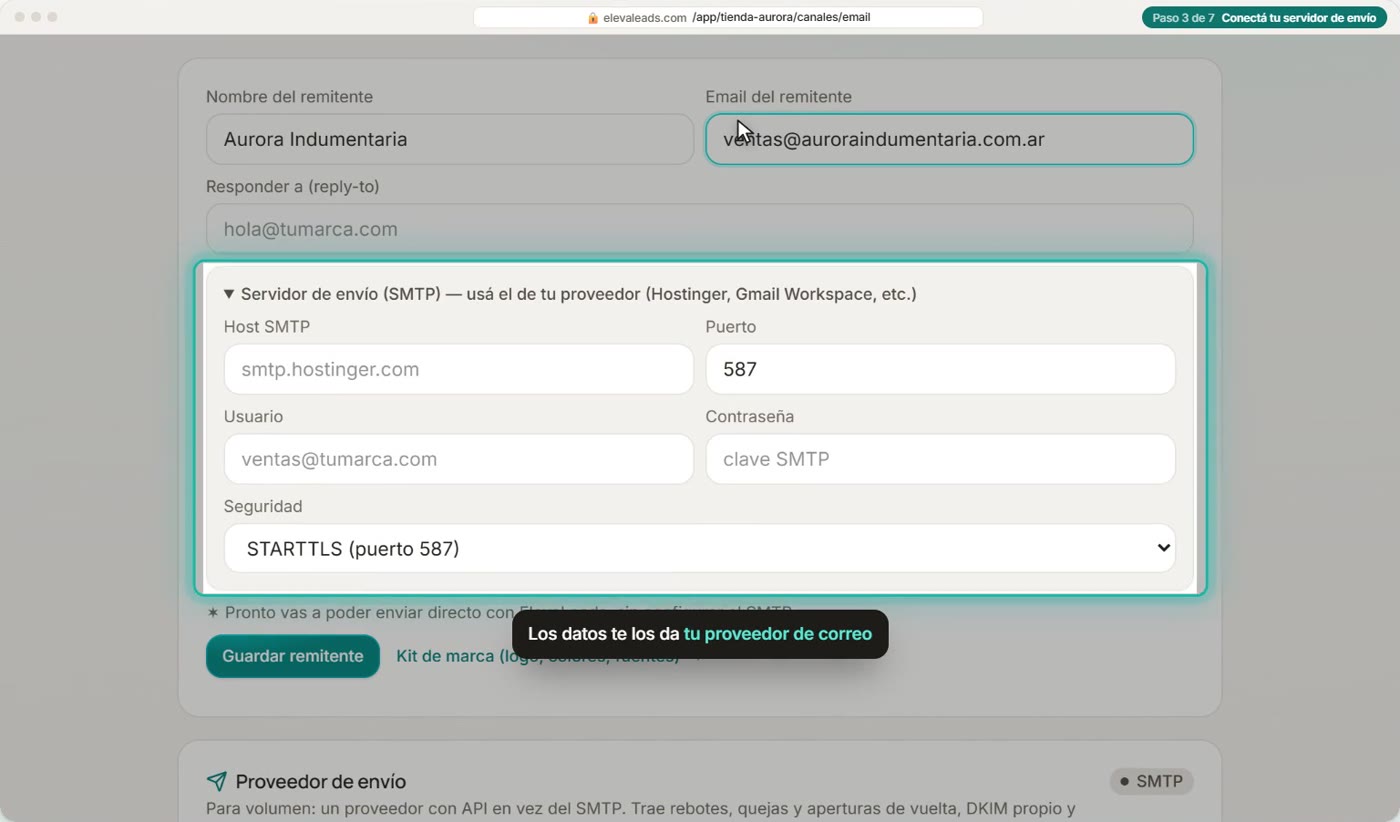The width and height of the screenshot is (1400, 822).
Task: Click the SMTP status badge
Action: click(1151, 781)
